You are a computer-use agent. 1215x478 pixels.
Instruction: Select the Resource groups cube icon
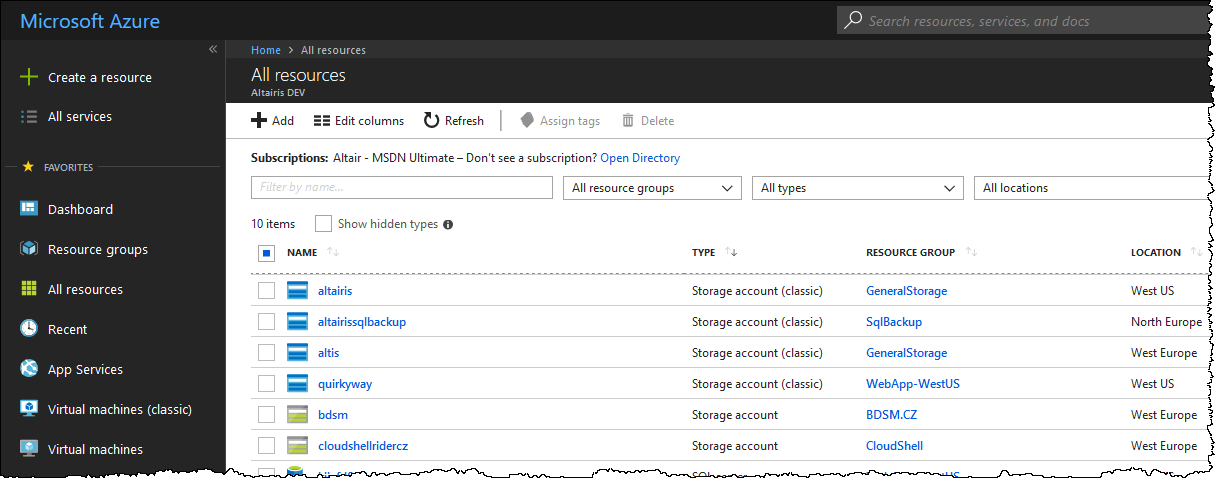pos(29,249)
